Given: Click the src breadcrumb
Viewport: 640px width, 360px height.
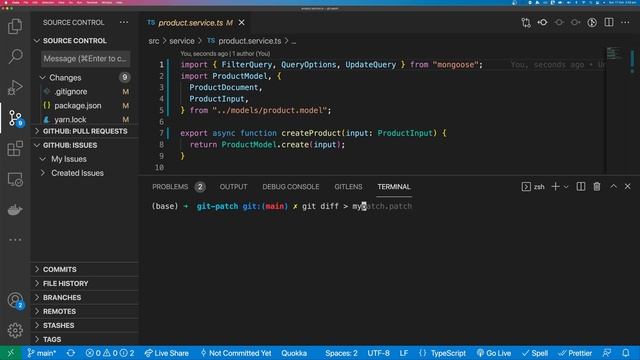Looking at the screenshot, I should pos(153,41).
